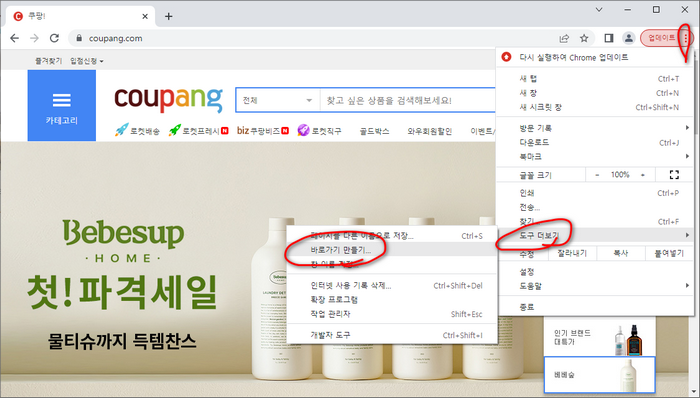700x398 pixels.
Task: Choose 바로가기 만들기... submenu item
Action: pyautogui.click(x=392, y=250)
